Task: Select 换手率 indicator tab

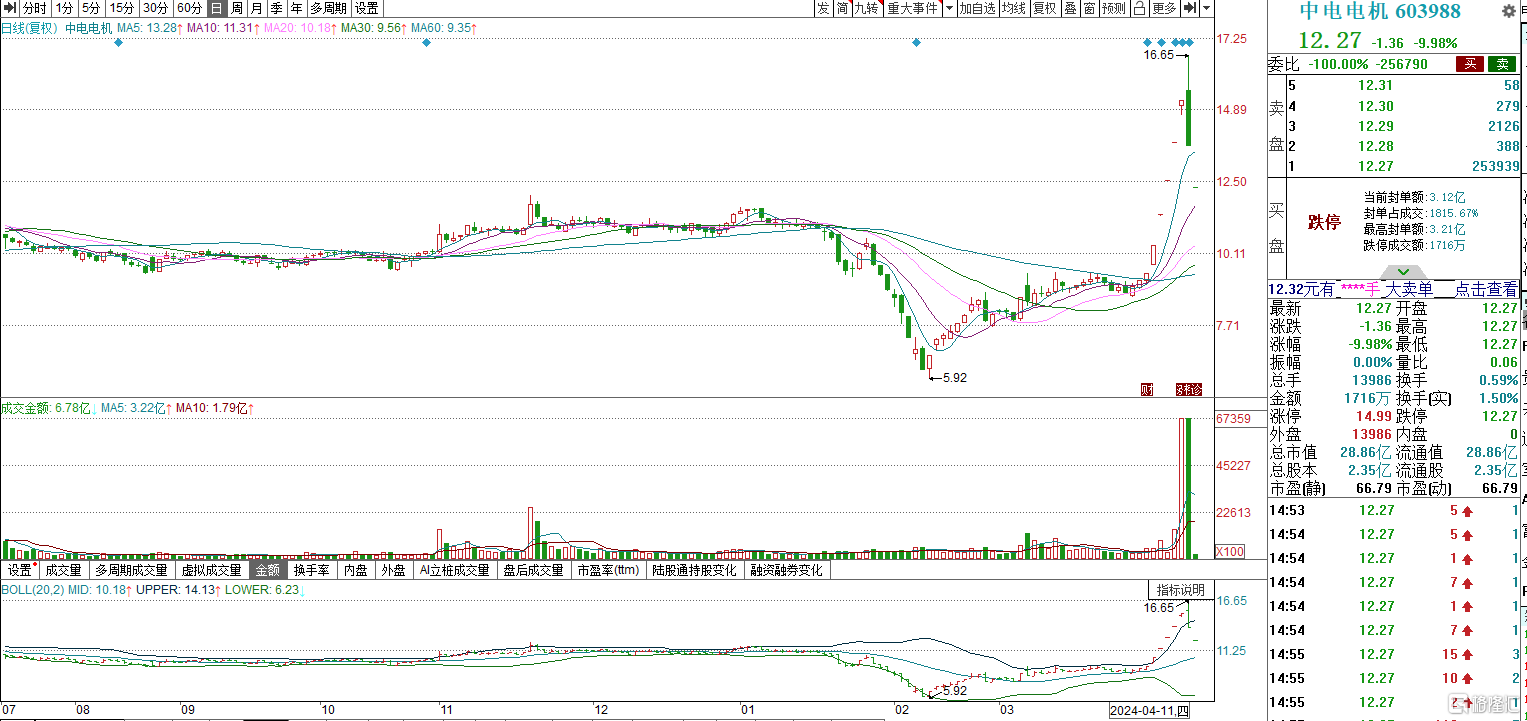Action: point(311,570)
